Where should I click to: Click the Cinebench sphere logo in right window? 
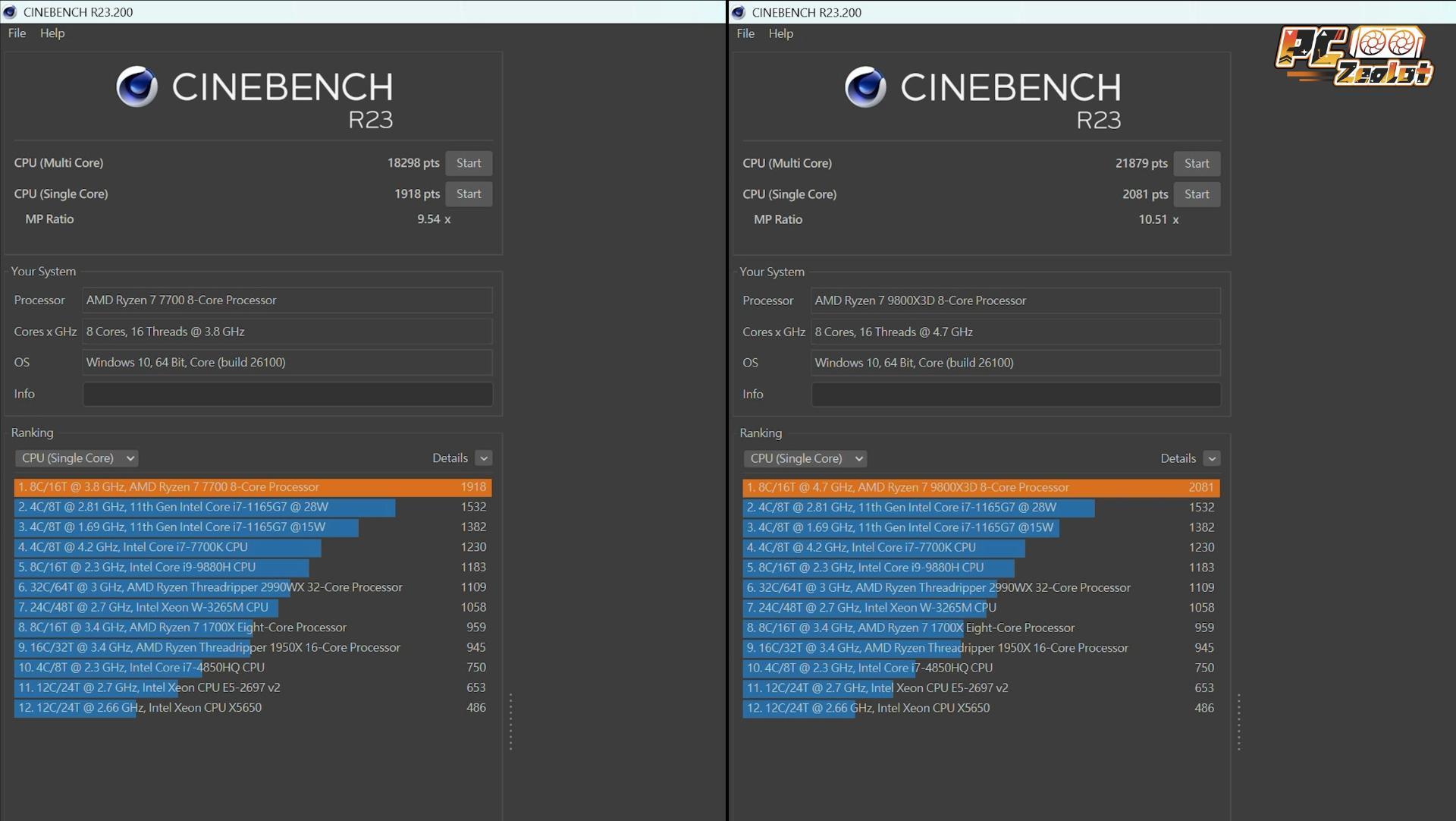(x=865, y=87)
